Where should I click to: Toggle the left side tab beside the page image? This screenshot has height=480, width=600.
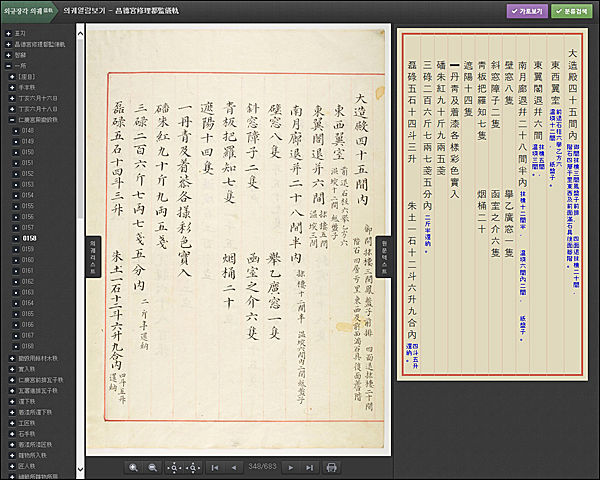coord(93,256)
